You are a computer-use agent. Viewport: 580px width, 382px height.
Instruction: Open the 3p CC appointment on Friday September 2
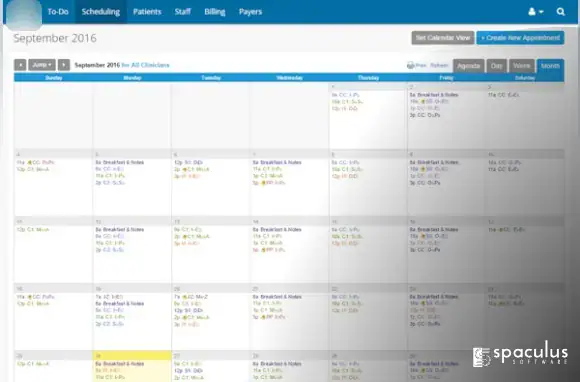(x=425, y=115)
